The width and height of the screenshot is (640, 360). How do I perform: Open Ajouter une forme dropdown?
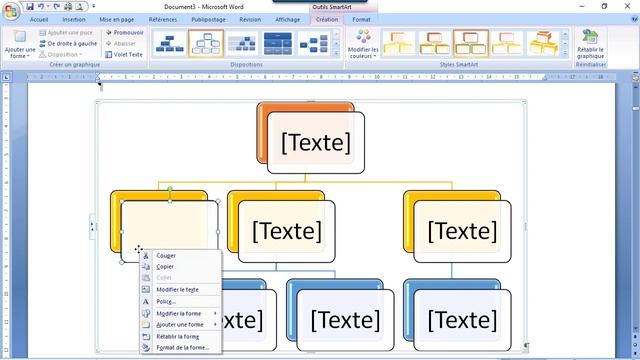point(20,44)
